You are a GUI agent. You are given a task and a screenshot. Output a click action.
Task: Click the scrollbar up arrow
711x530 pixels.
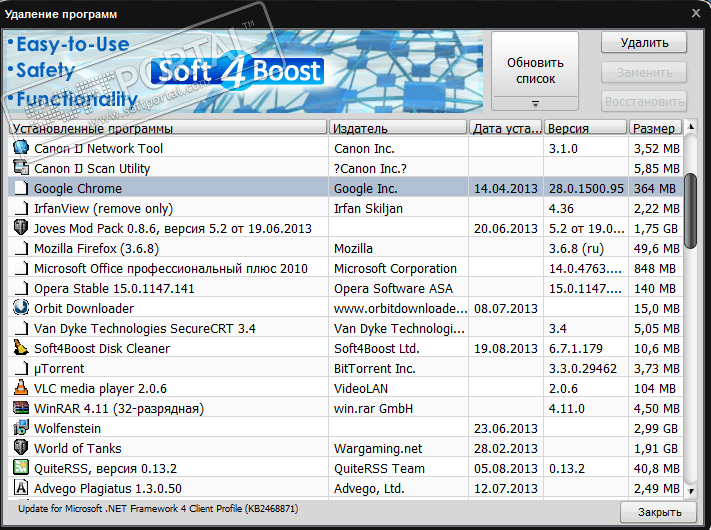tap(691, 127)
